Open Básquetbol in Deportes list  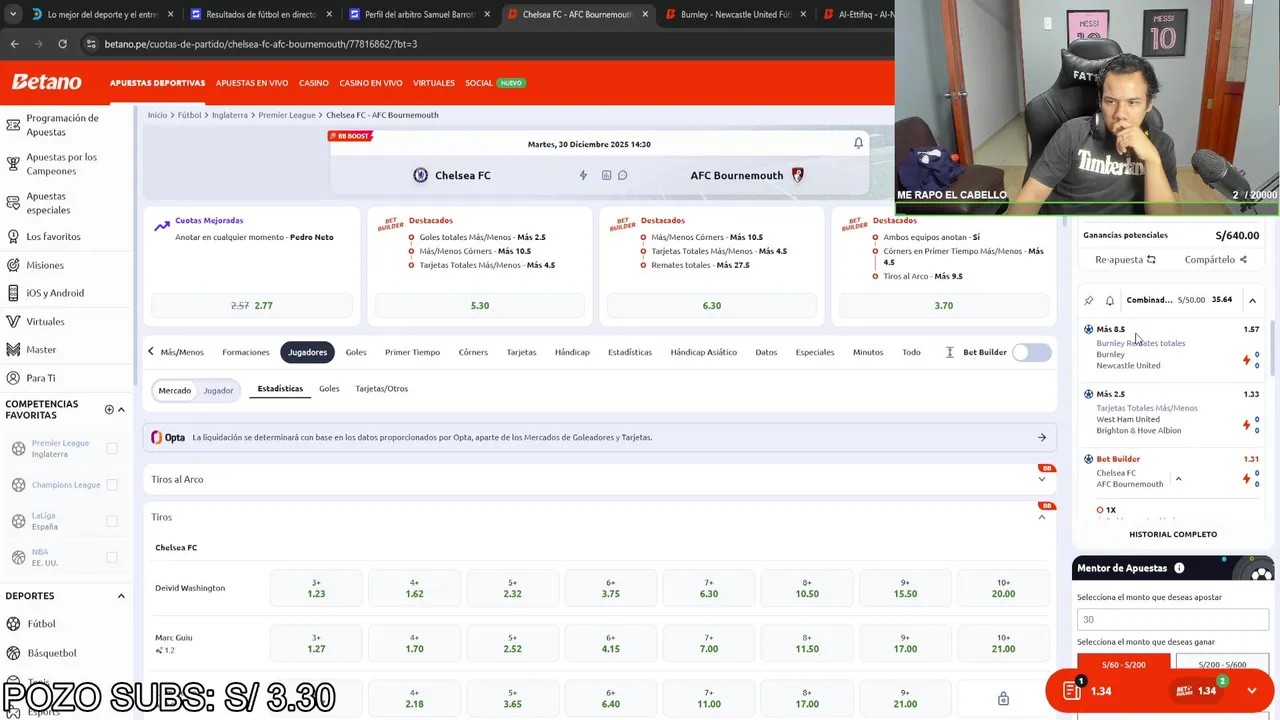[x=52, y=653]
